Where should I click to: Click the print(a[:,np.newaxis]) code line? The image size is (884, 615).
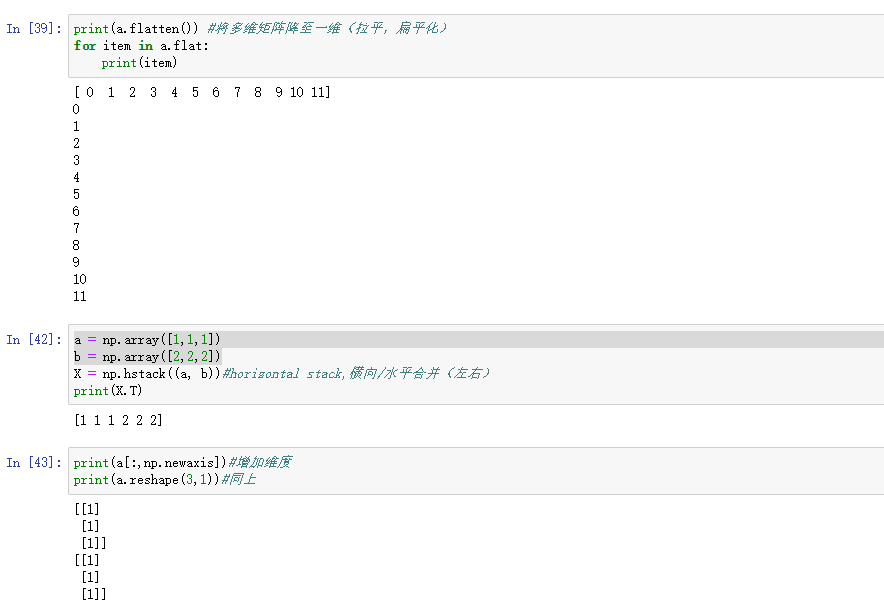(x=150, y=463)
